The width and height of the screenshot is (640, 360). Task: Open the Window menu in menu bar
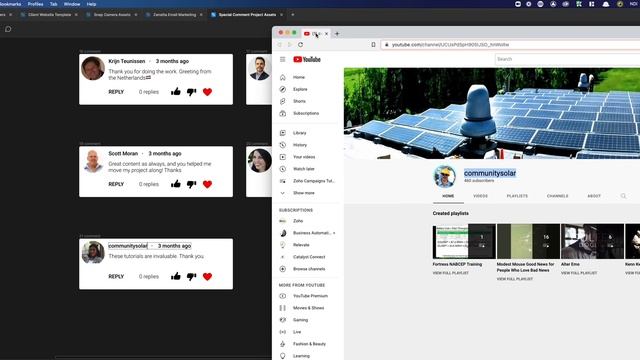(72, 4)
